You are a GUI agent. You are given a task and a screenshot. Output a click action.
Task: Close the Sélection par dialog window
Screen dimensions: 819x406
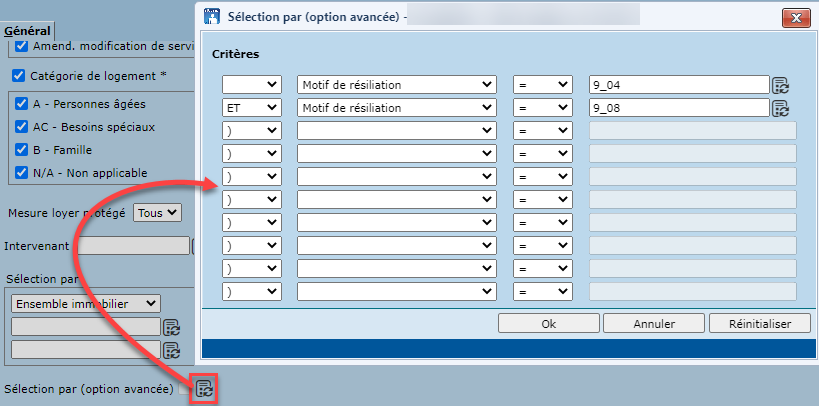pyautogui.click(x=796, y=16)
